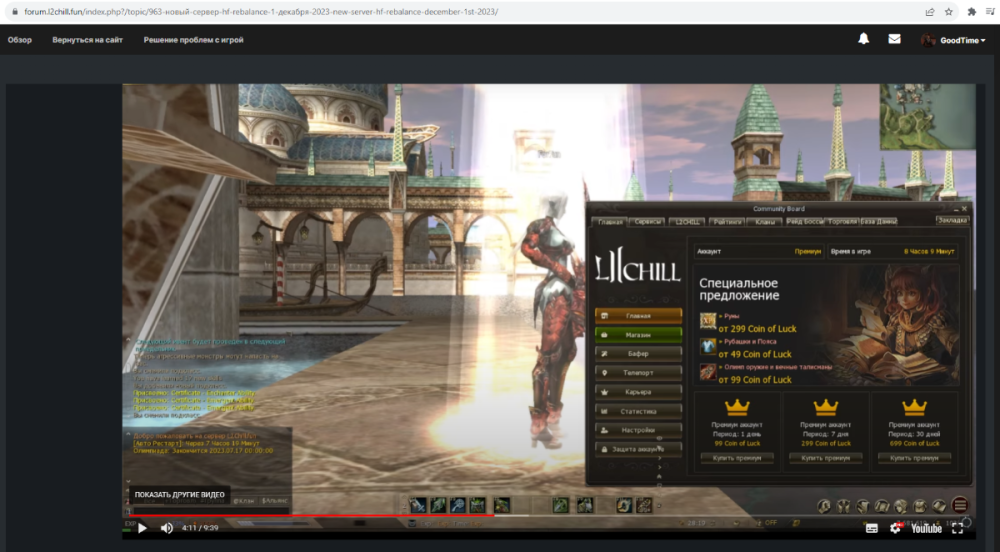Open forum messages envelope icon
Viewport: 1000px width, 552px height.
(x=894, y=40)
